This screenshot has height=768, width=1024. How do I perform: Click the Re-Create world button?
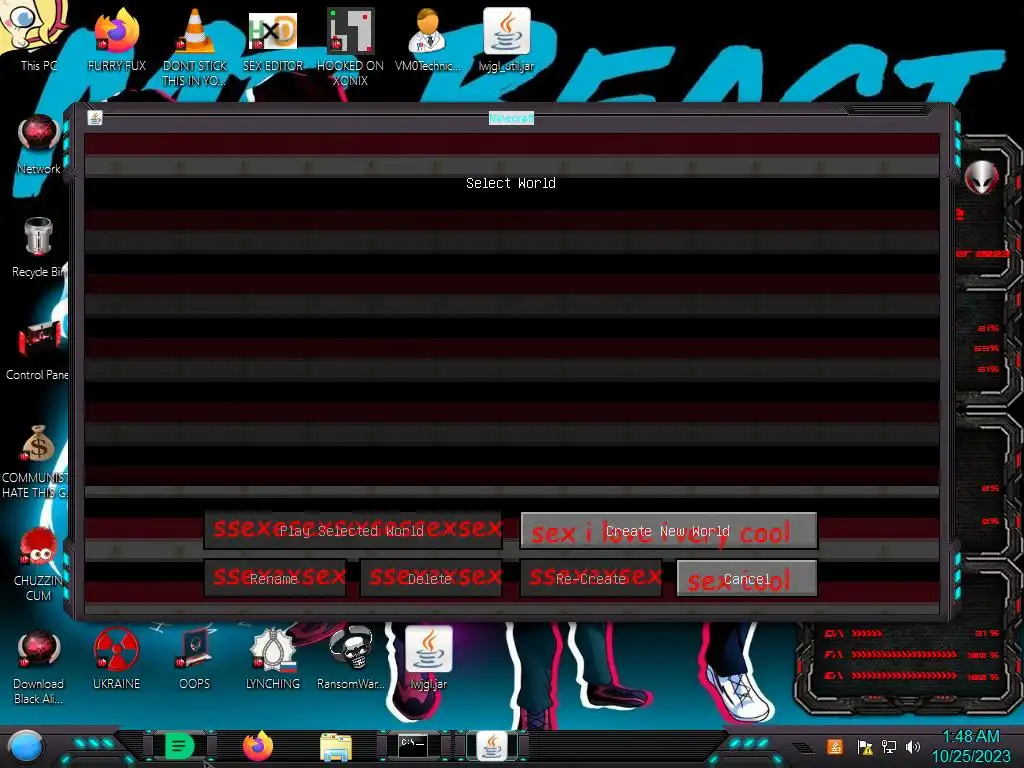point(591,578)
